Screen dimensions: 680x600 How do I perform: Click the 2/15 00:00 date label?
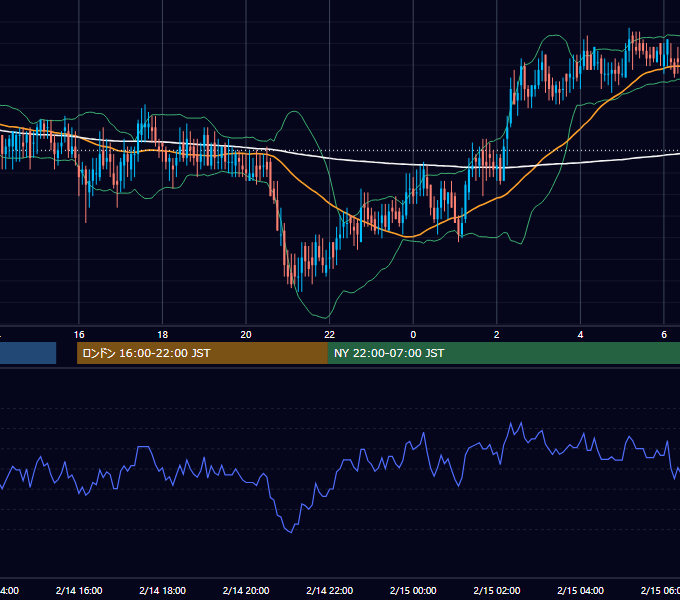pyautogui.click(x=413, y=590)
